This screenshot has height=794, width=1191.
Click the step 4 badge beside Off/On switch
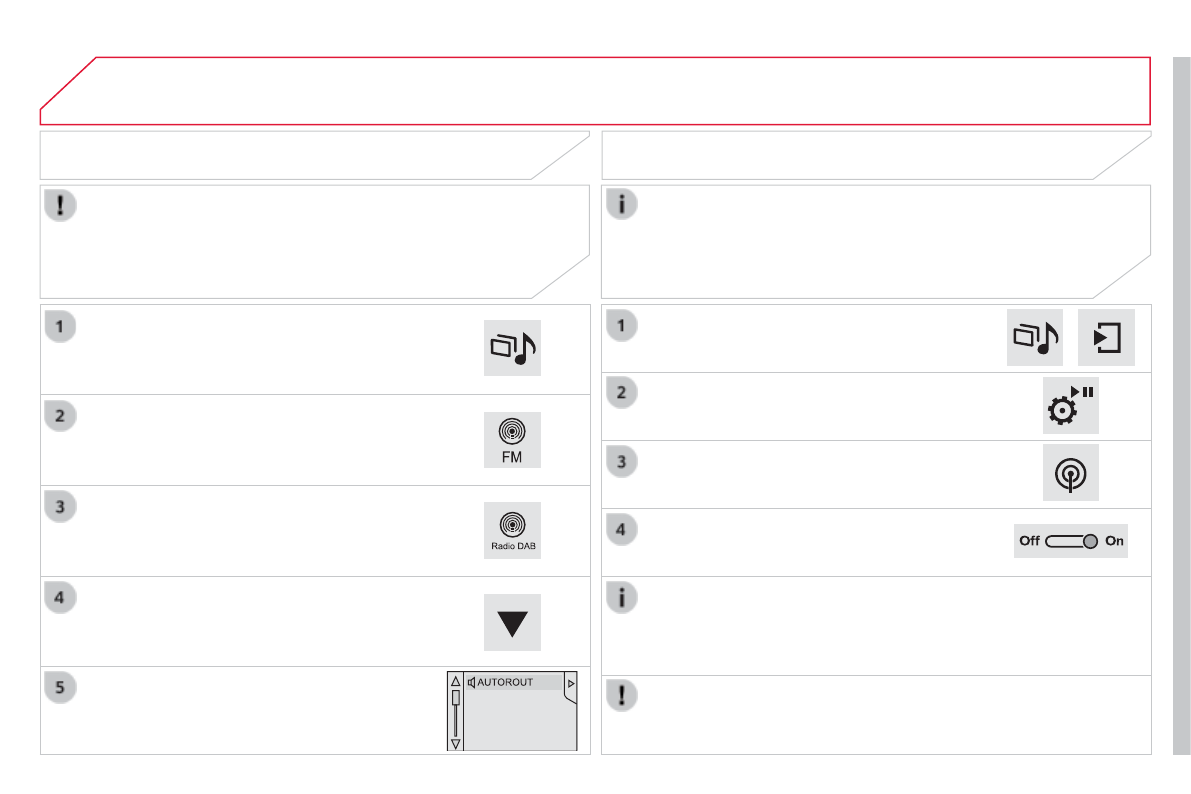[622, 530]
